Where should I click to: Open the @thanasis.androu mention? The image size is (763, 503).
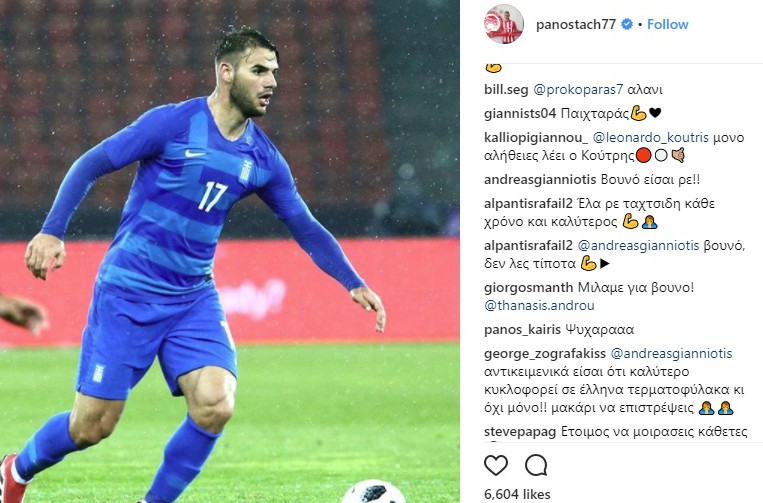(x=539, y=305)
